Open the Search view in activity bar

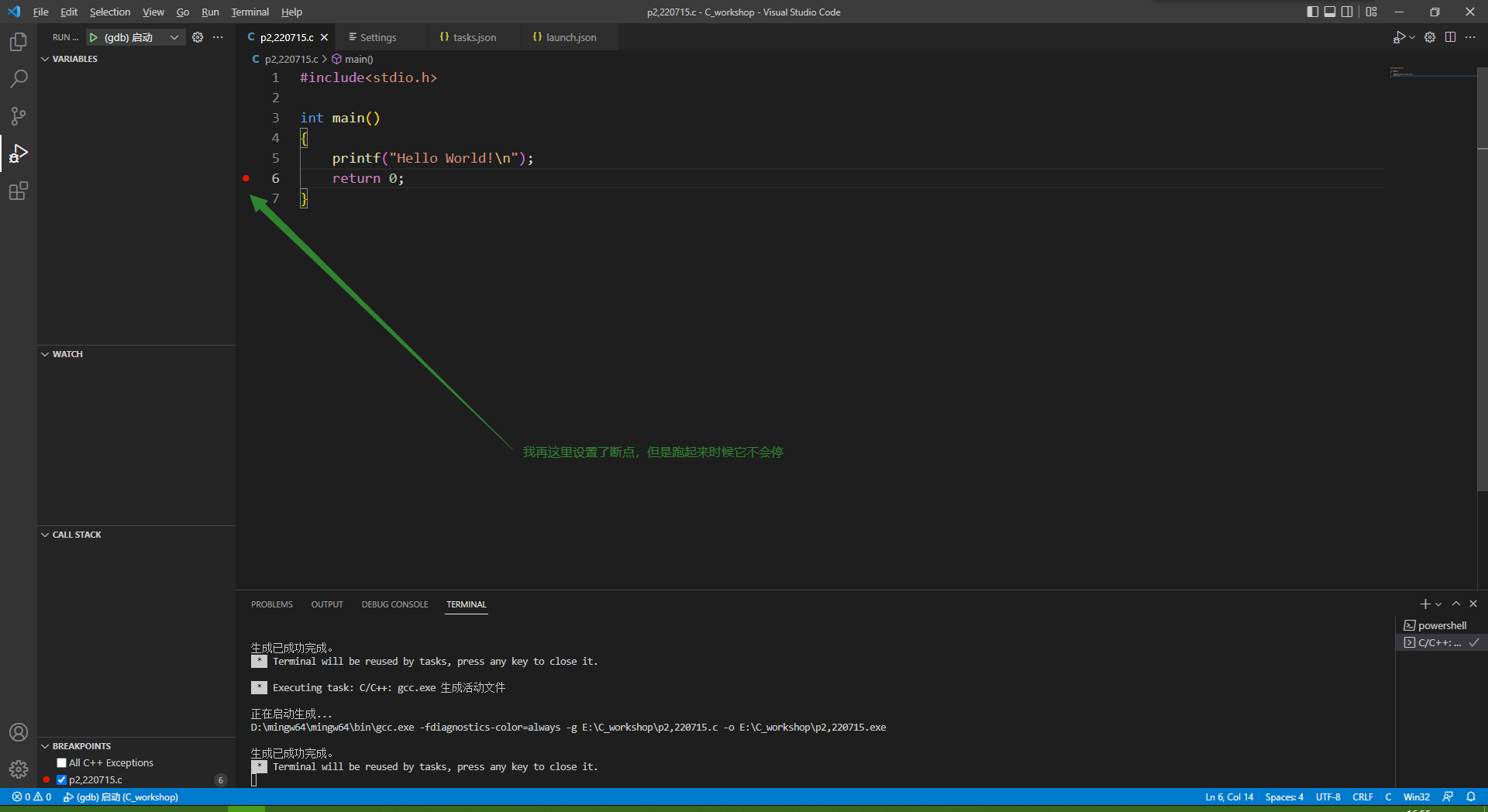pos(19,79)
